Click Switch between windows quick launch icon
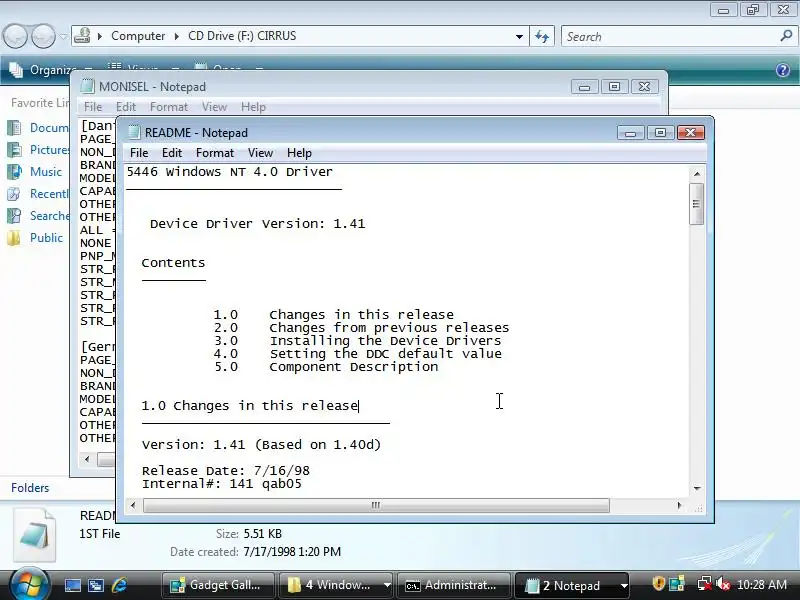The image size is (800, 600). click(96, 585)
